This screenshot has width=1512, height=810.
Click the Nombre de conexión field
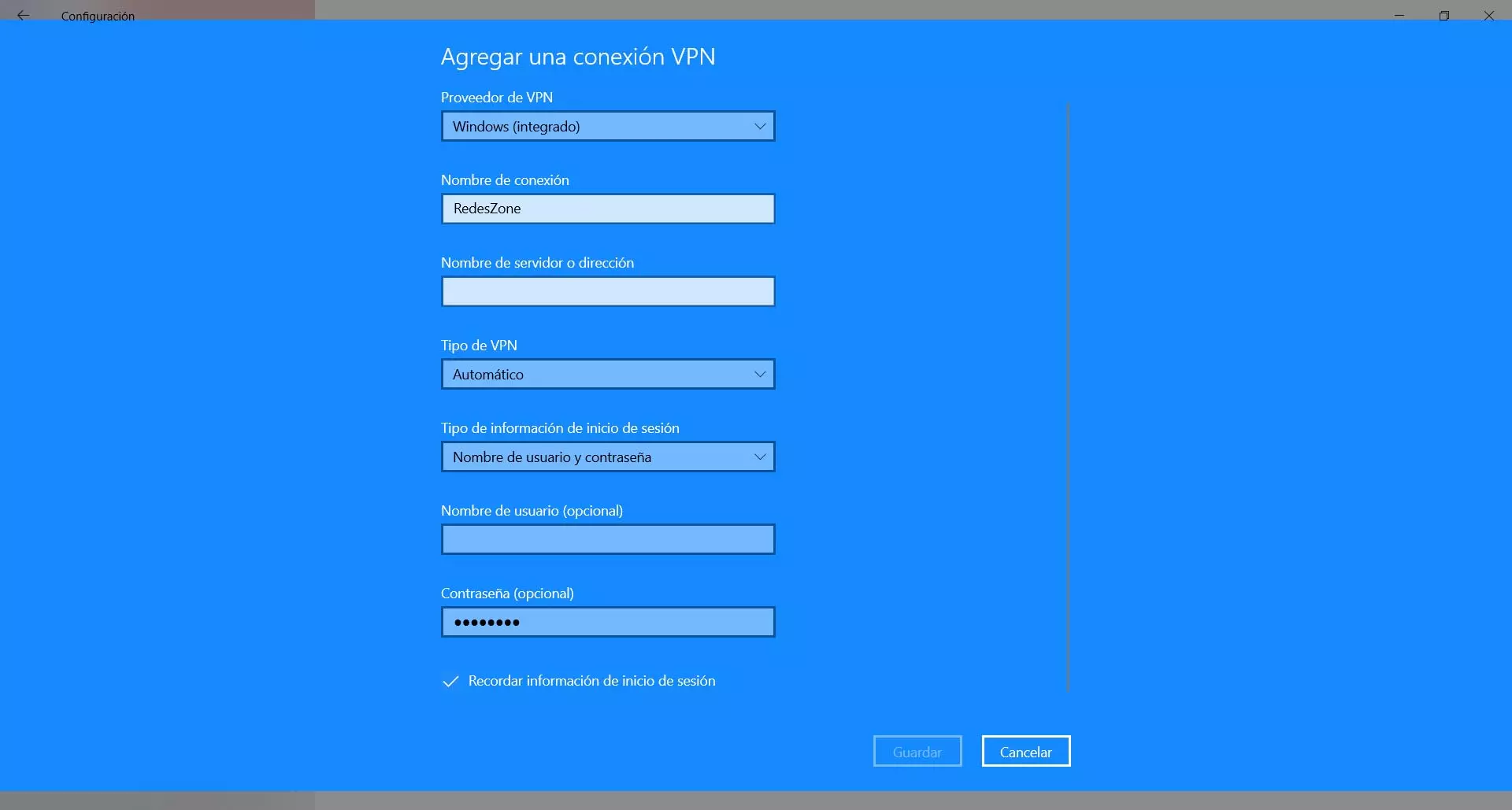point(608,209)
